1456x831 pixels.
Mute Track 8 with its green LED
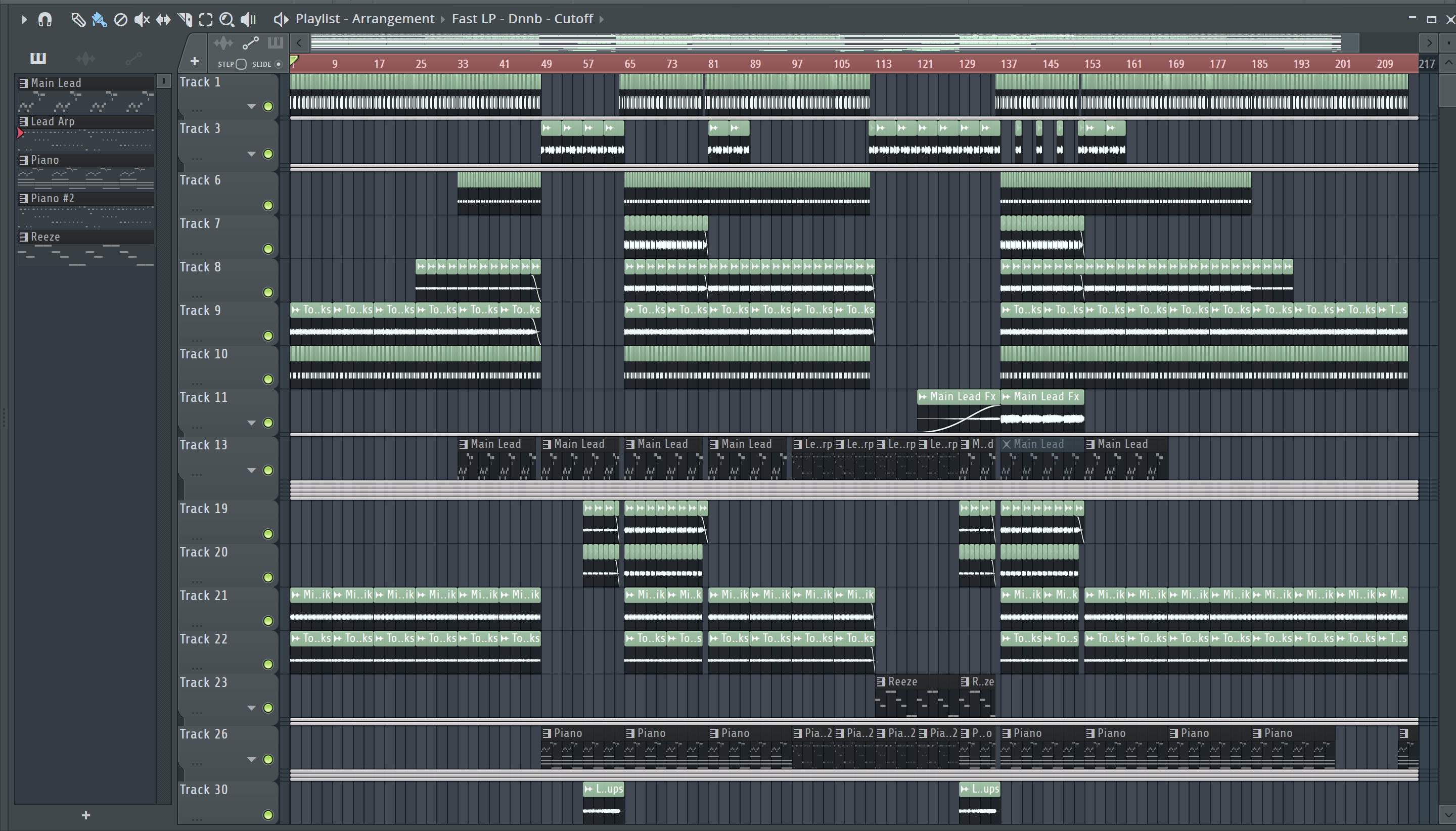(267, 293)
